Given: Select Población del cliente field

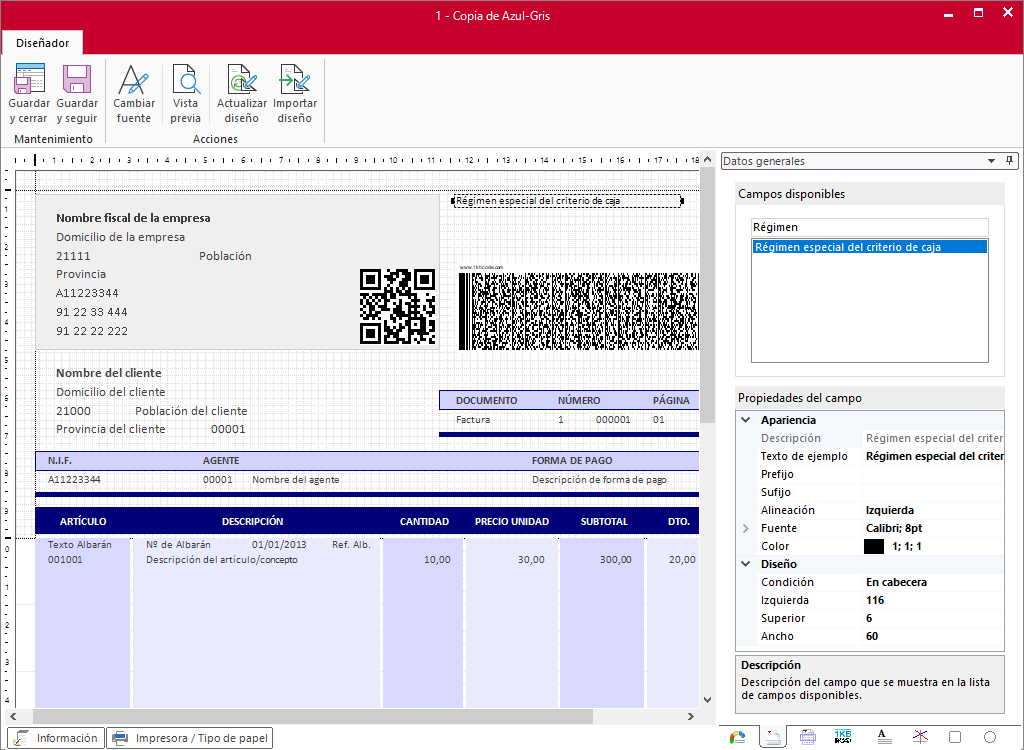Looking at the screenshot, I should pyautogui.click(x=191, y=411).
